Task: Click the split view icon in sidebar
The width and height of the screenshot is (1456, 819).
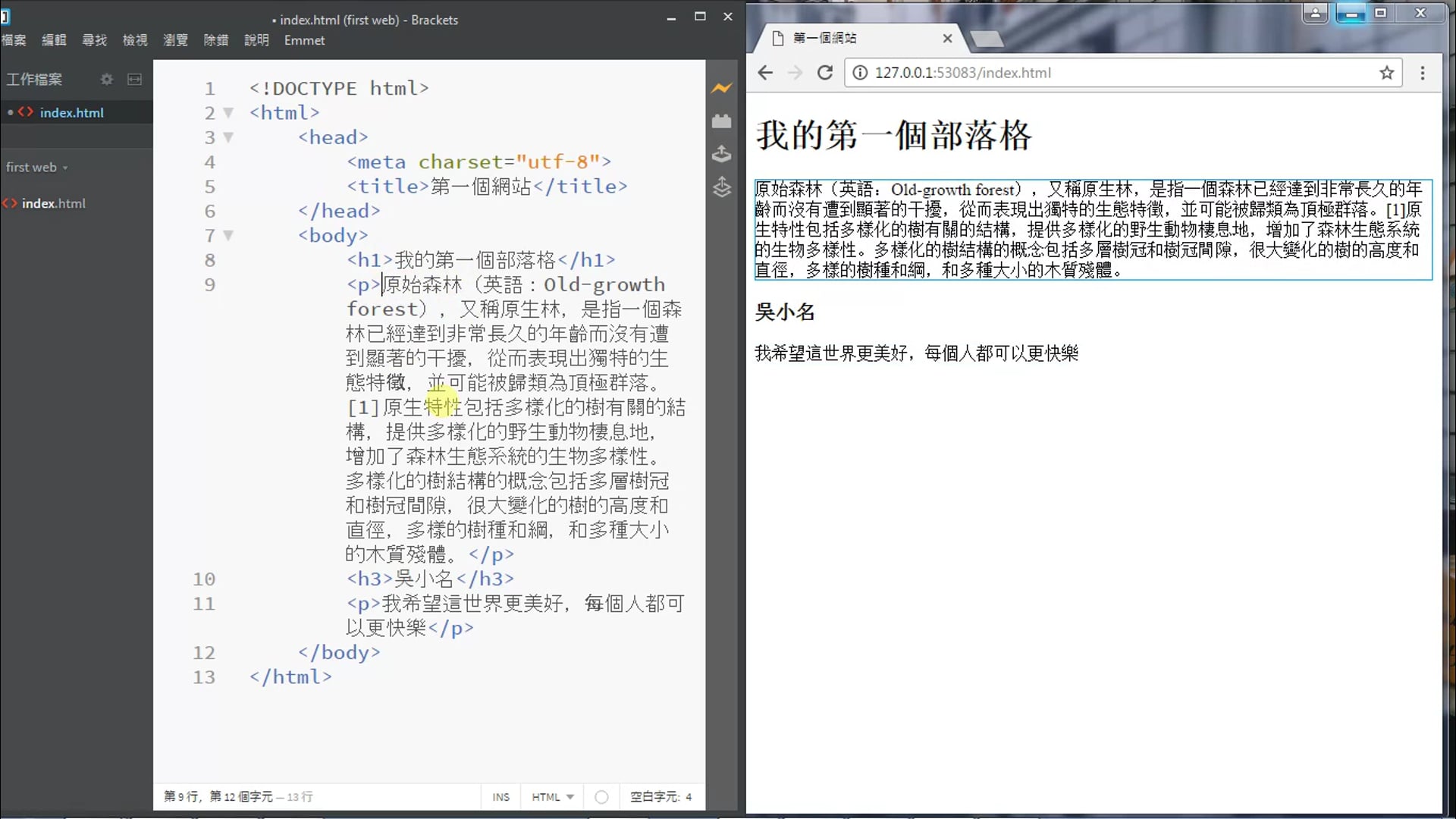Action: pyautogui.click(x=134, y=79)
